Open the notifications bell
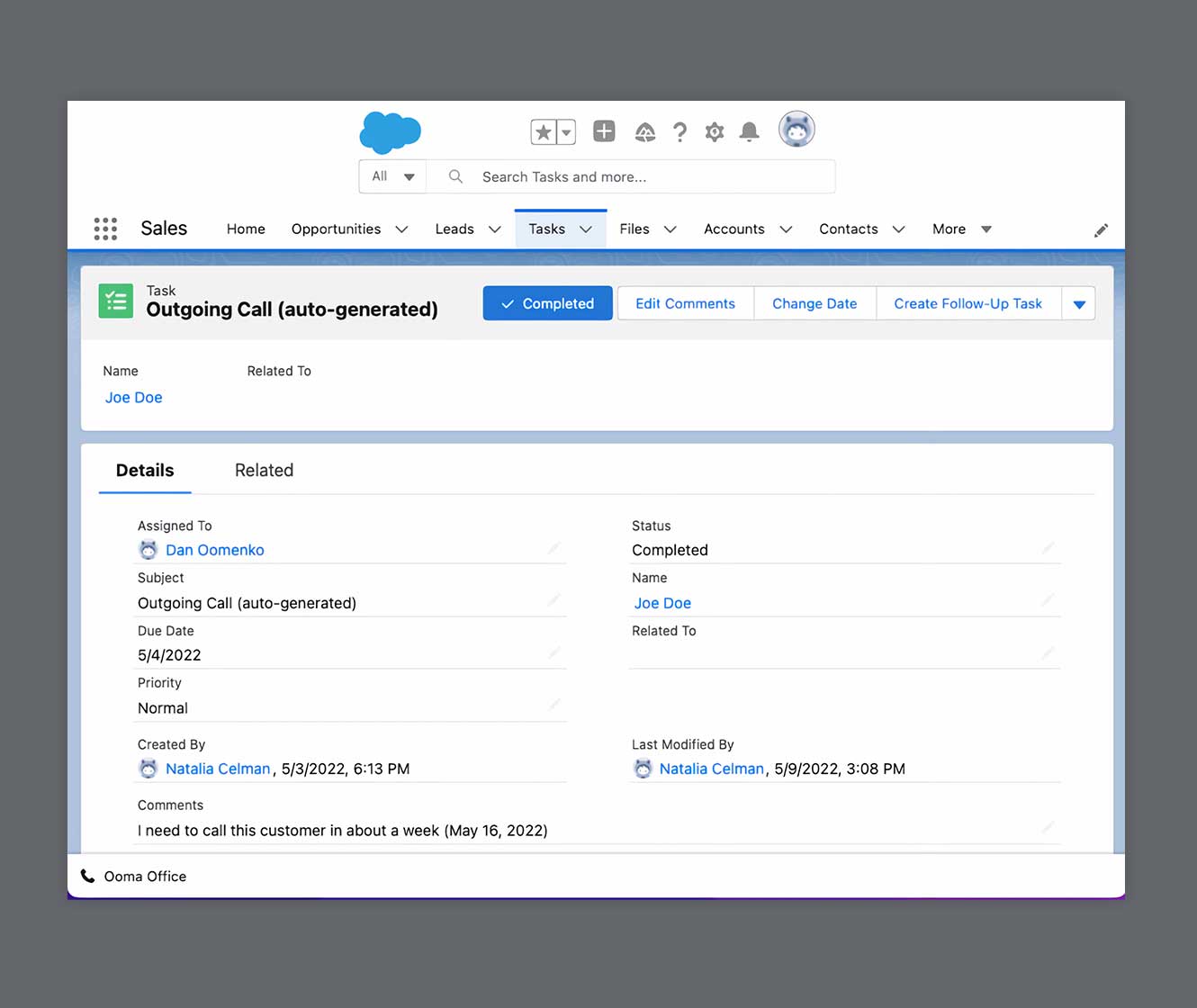The height and width of the screenshot is (1008, 1197). click(749, 132)
